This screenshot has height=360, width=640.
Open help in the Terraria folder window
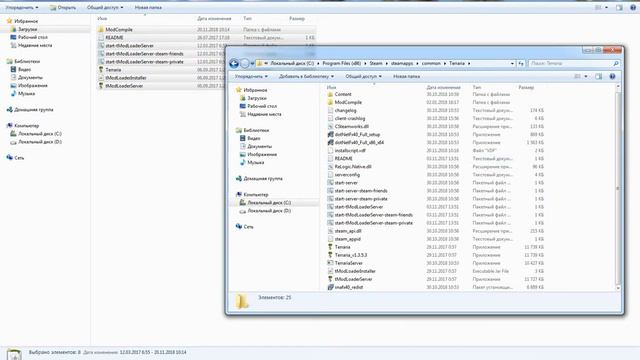point(612,76)
